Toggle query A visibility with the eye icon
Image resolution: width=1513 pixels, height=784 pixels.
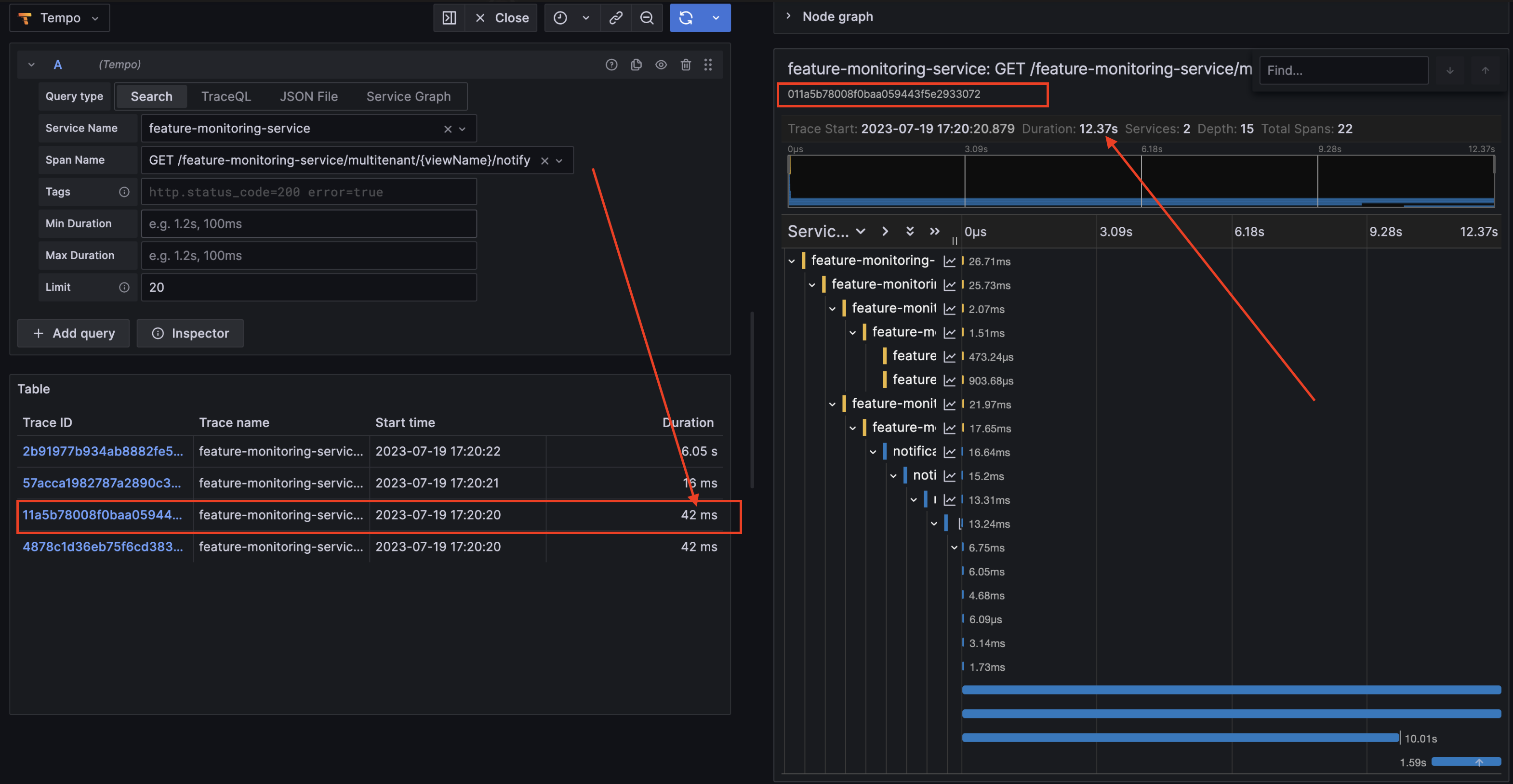661,65
